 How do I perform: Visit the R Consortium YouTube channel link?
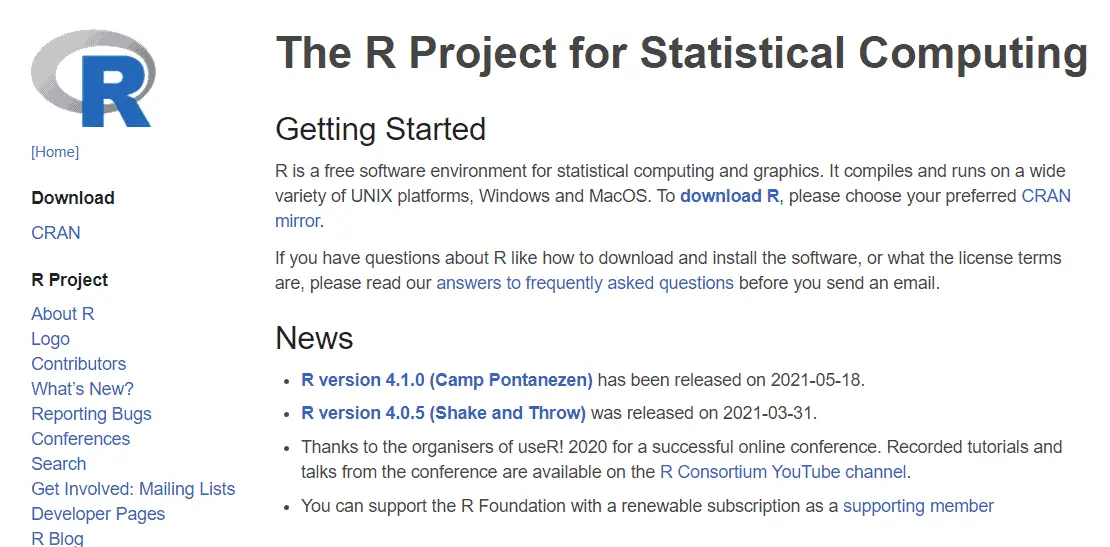tap(783, 472)
